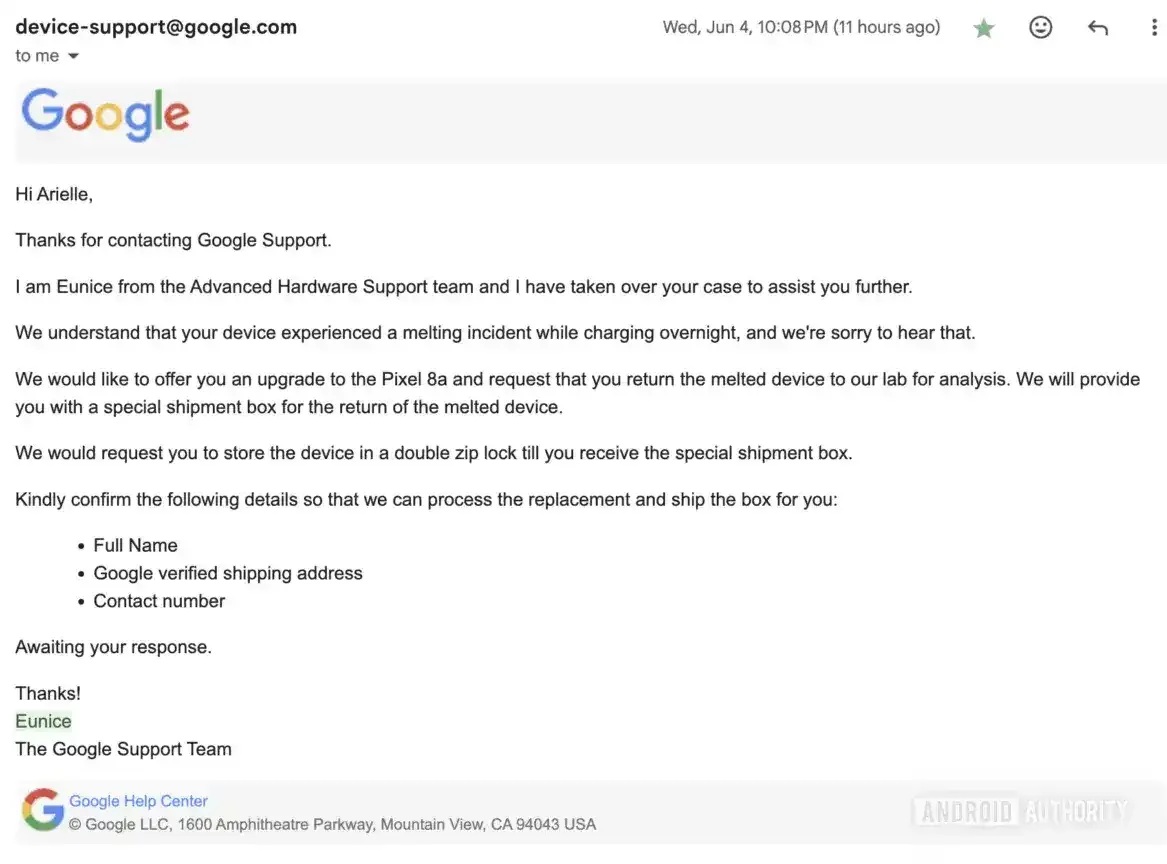The height and width of the screenshot is (864, 1167).
Task: Click the "Awaiting your response." line
Action: coord(113,647)
